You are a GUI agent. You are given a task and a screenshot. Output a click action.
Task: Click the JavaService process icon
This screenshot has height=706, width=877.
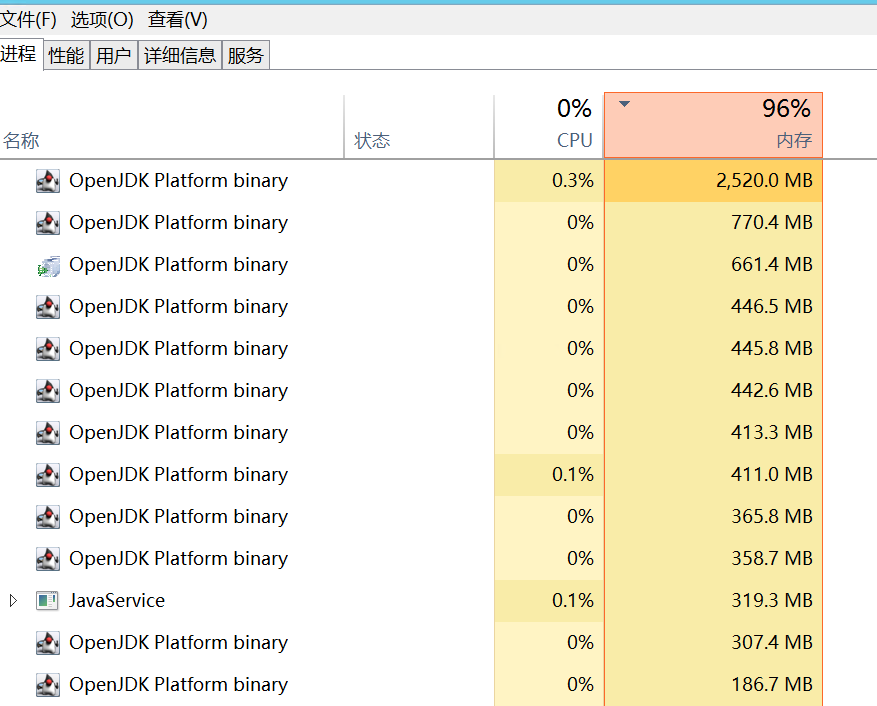(x=48, y=600)
